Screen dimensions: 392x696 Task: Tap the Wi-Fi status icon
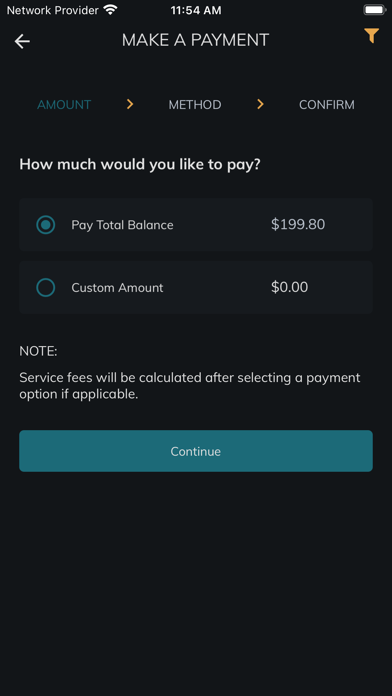[110, 10]
